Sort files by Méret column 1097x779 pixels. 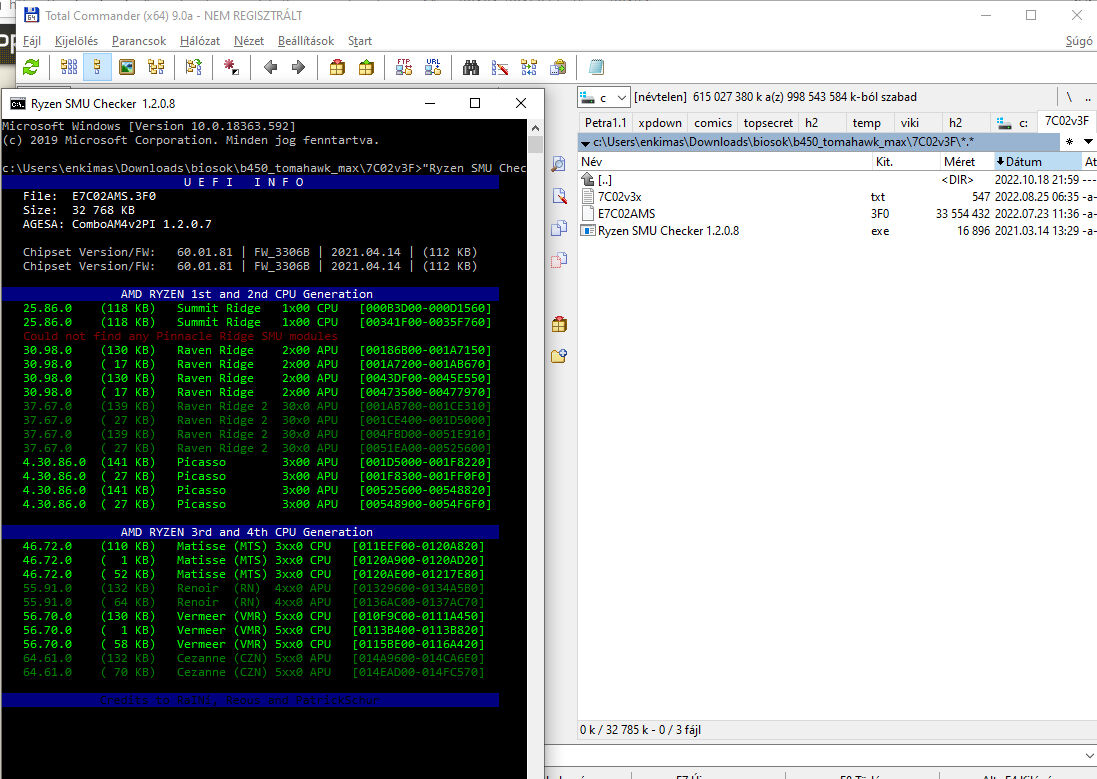(966, 162)
